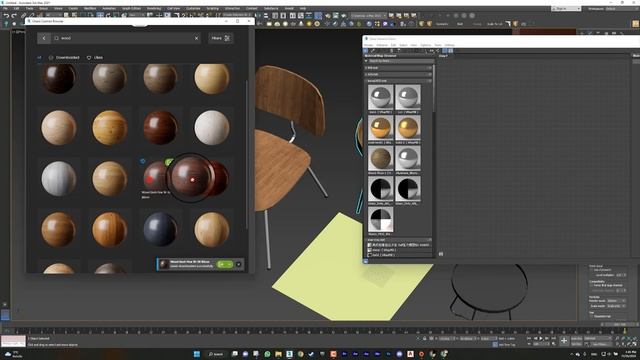This screenshot has width=640, height=360.
Task: Open the Customize menu
Action: tap(193, 9)
